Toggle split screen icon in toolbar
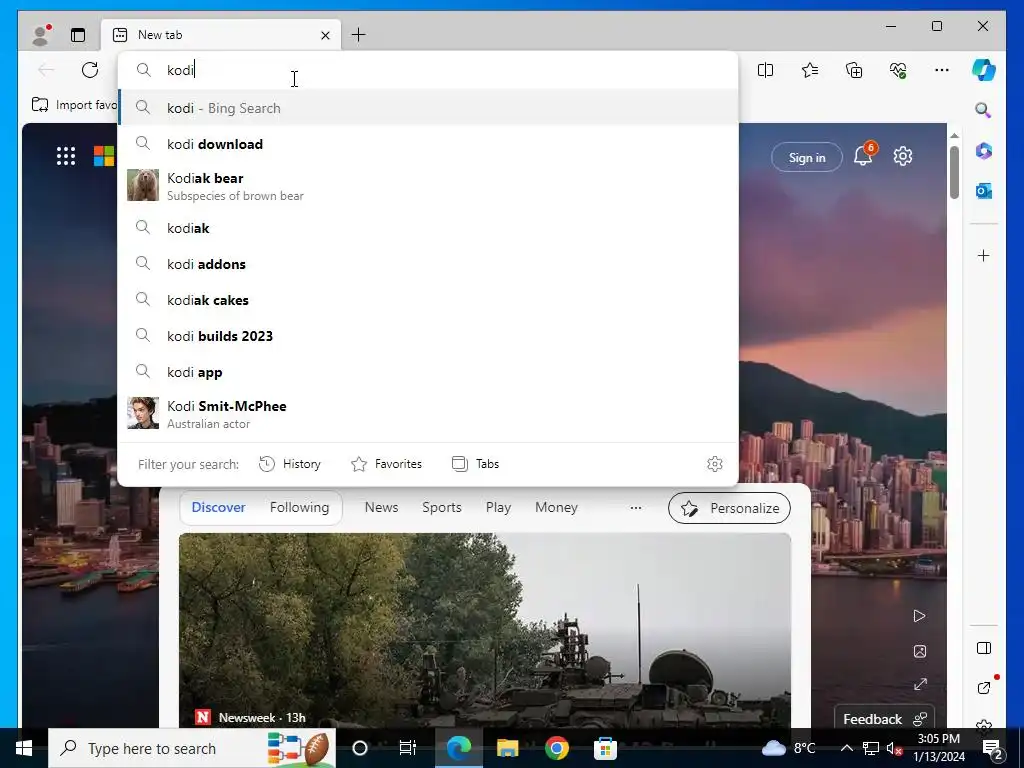The image size is (1024, 768). point(765,70)
